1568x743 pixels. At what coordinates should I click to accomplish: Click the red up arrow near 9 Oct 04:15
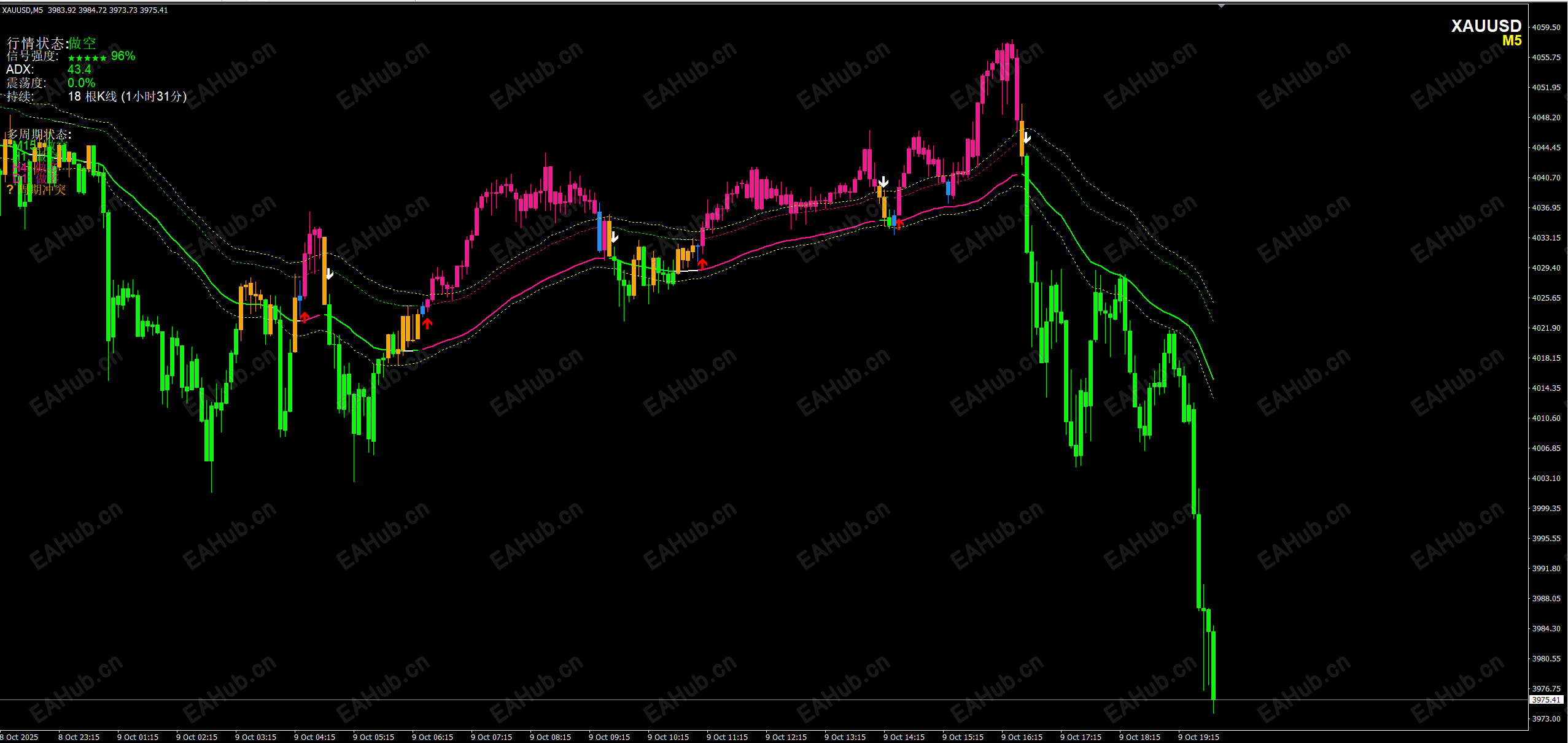[x=305, y=317]
